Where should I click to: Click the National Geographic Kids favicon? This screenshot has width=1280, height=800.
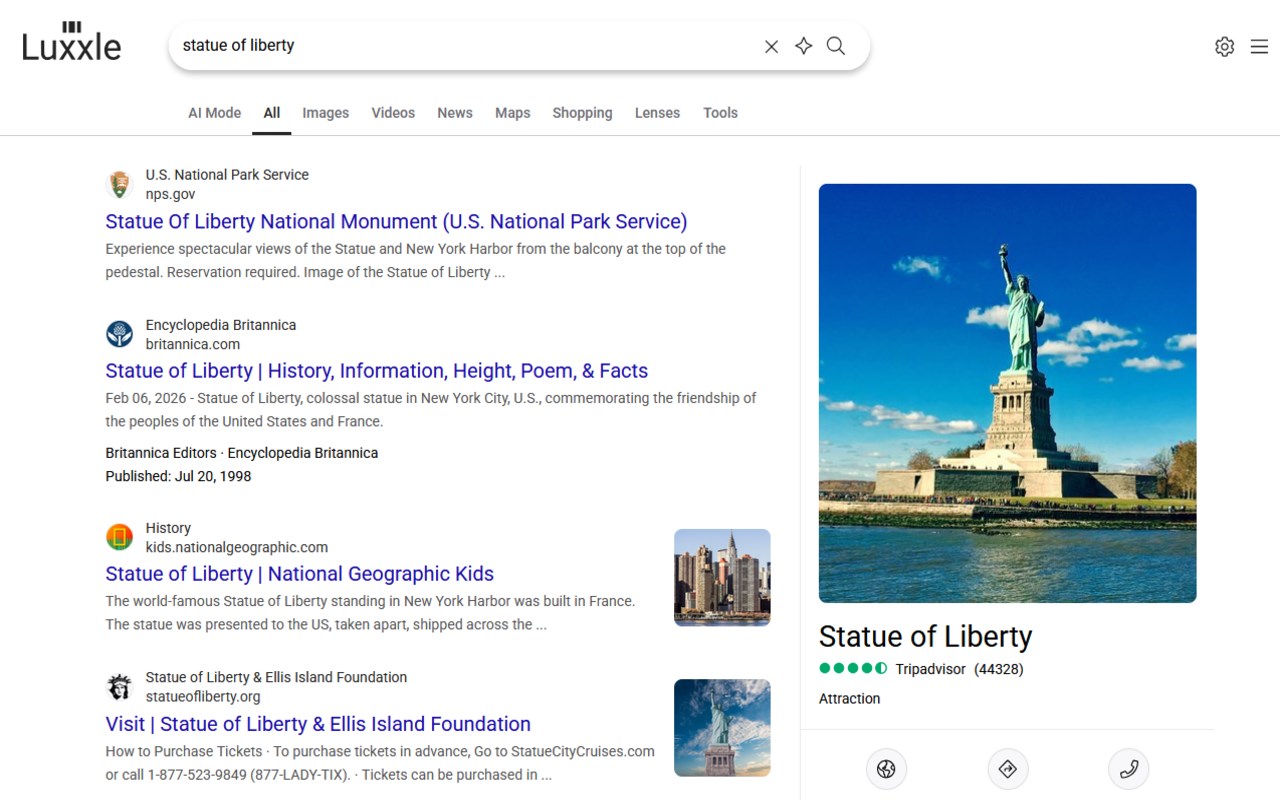click(119, 537)
